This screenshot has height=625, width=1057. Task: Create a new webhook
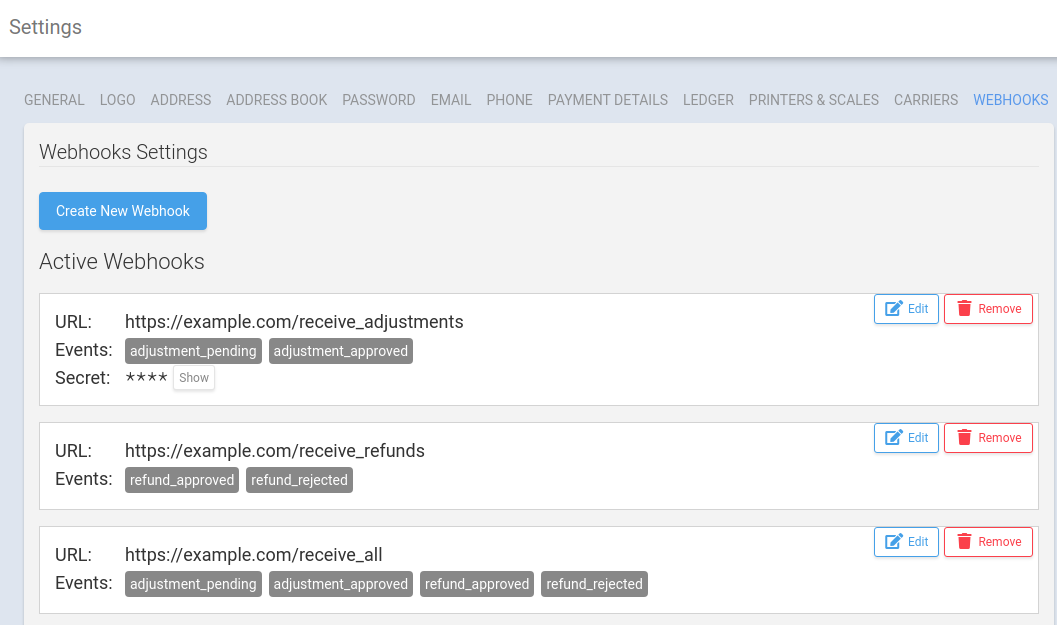(122, 210)
